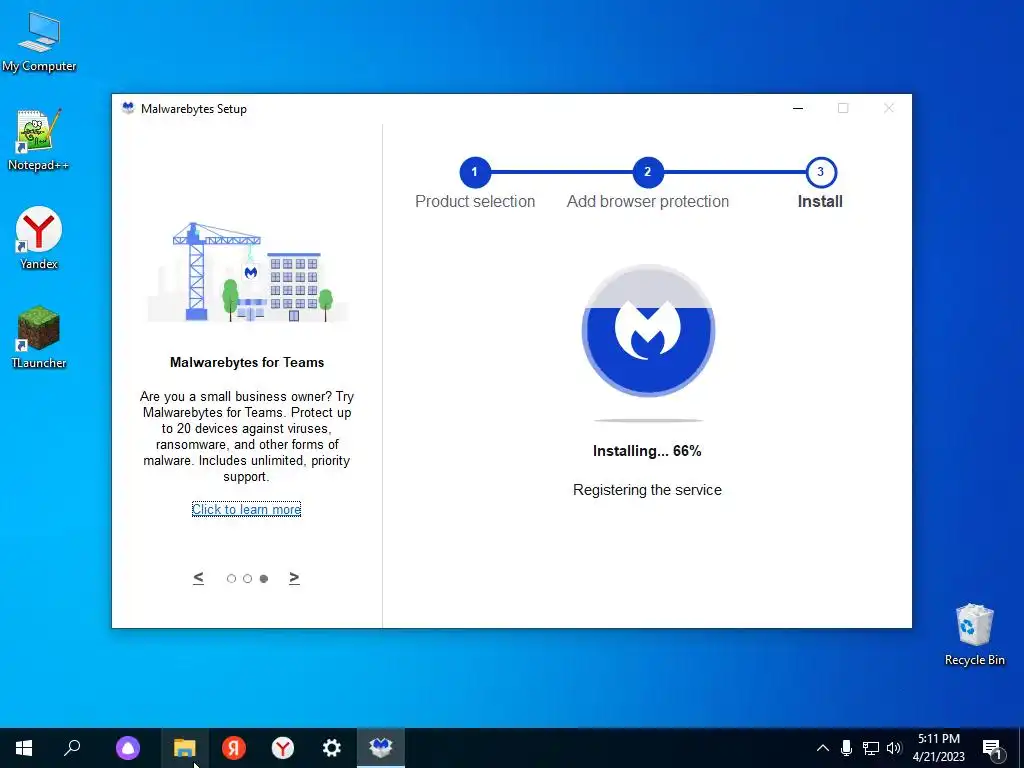
Task: Open File Explorer from taskbar
Action: [x=185, y=748]
